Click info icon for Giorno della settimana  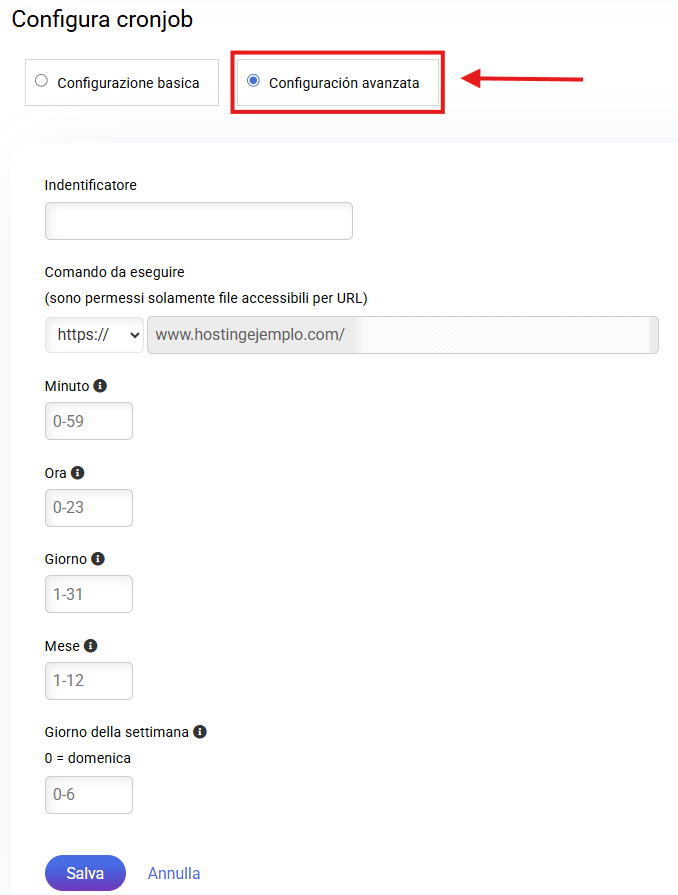pos(200,732)
